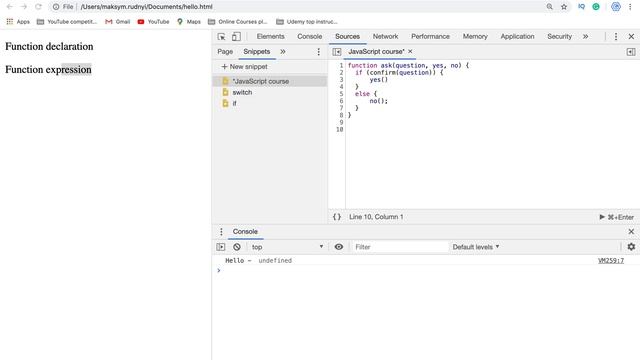The height and width of the screenshot is (360, 640).
Task: Open the VM259:7 source link
Action: (611, 260)
